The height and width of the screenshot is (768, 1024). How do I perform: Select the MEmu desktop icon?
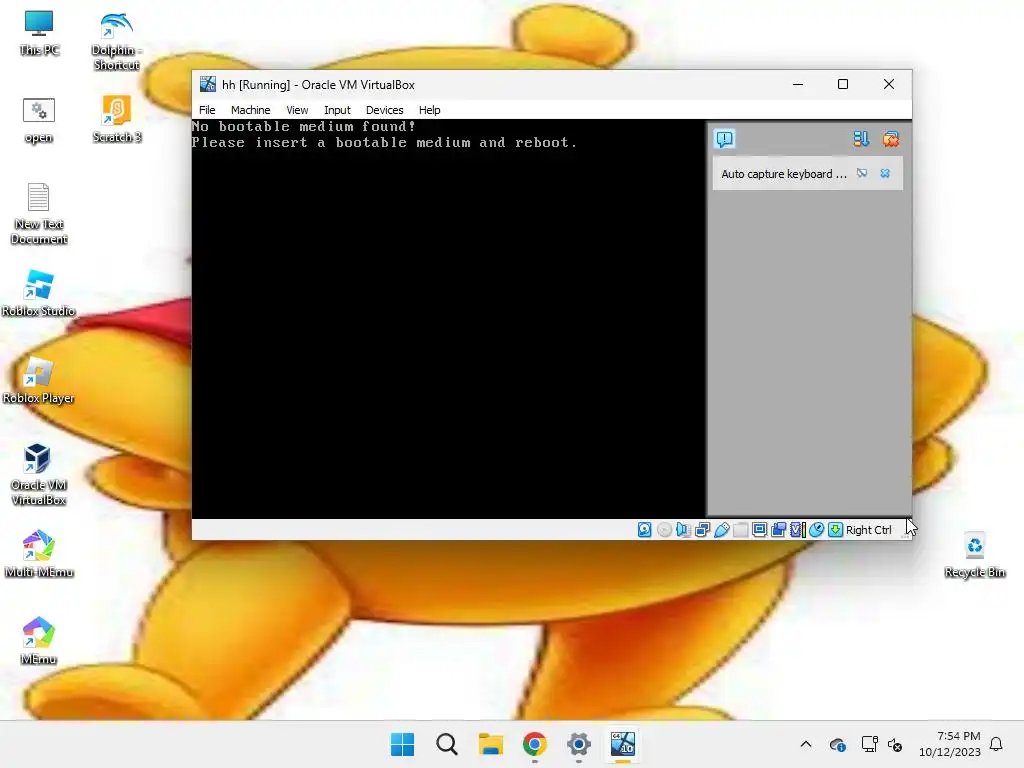pos(38,641)
